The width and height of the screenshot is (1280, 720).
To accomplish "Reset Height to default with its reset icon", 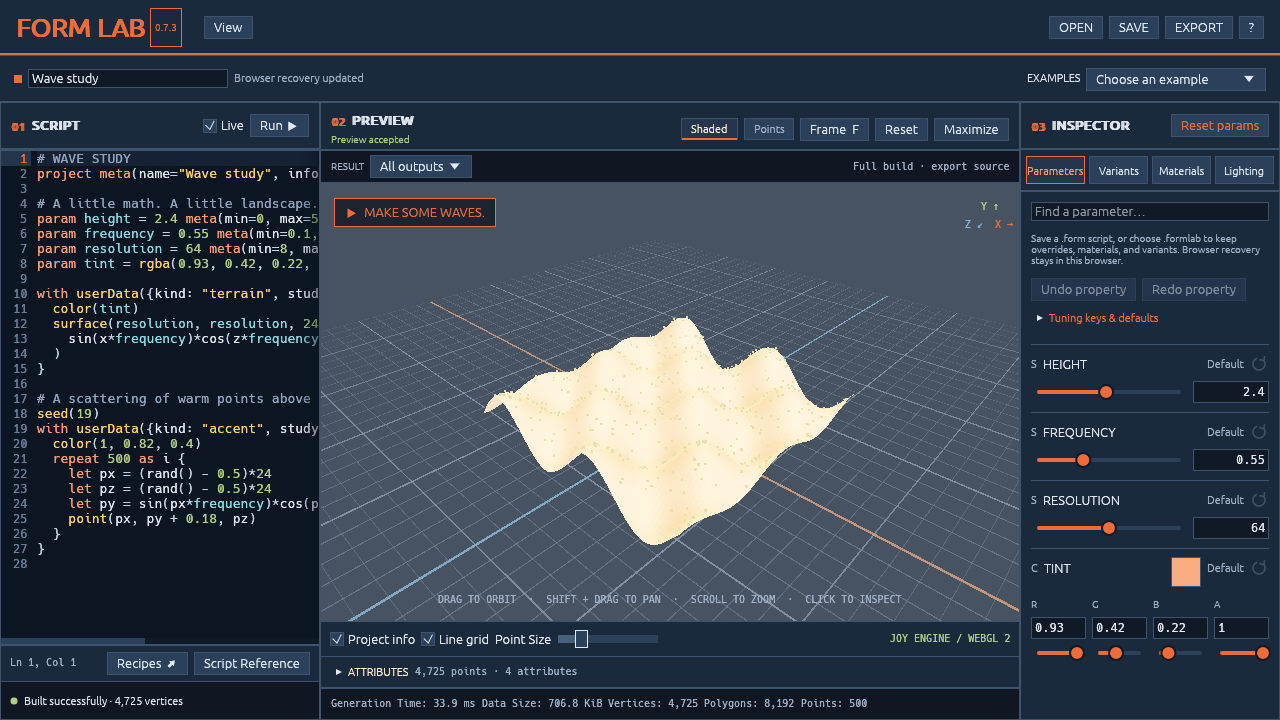I will pos(1260,364).
